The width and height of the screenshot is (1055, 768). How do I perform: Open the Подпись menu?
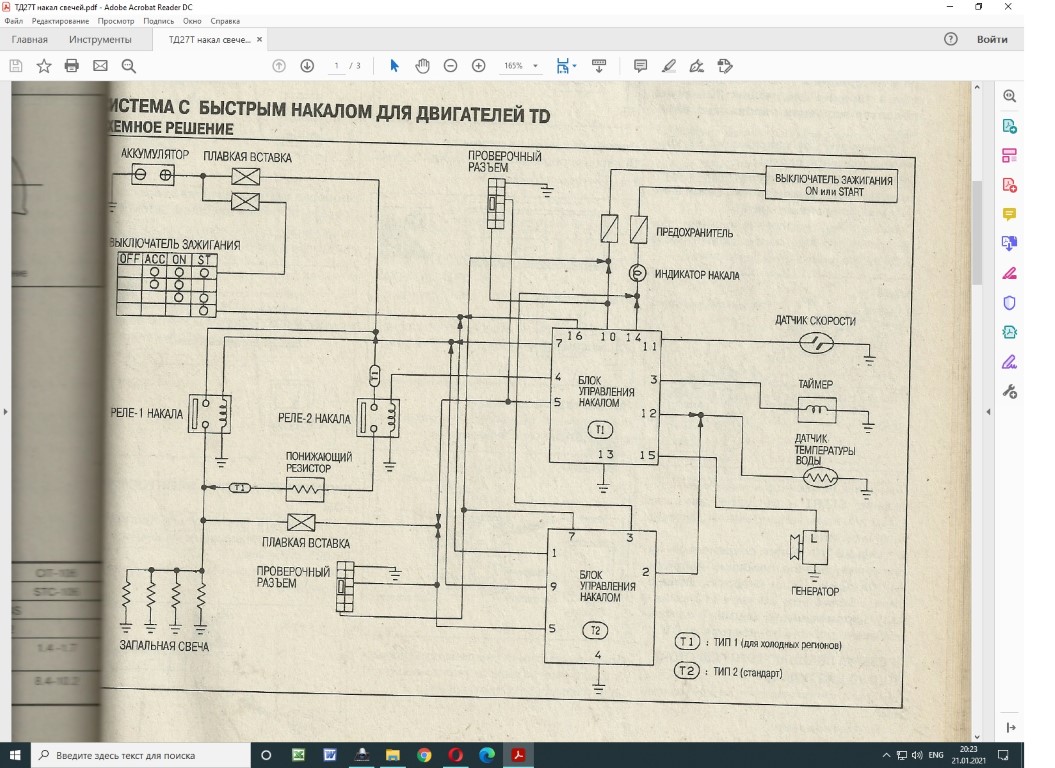(158, 21)
